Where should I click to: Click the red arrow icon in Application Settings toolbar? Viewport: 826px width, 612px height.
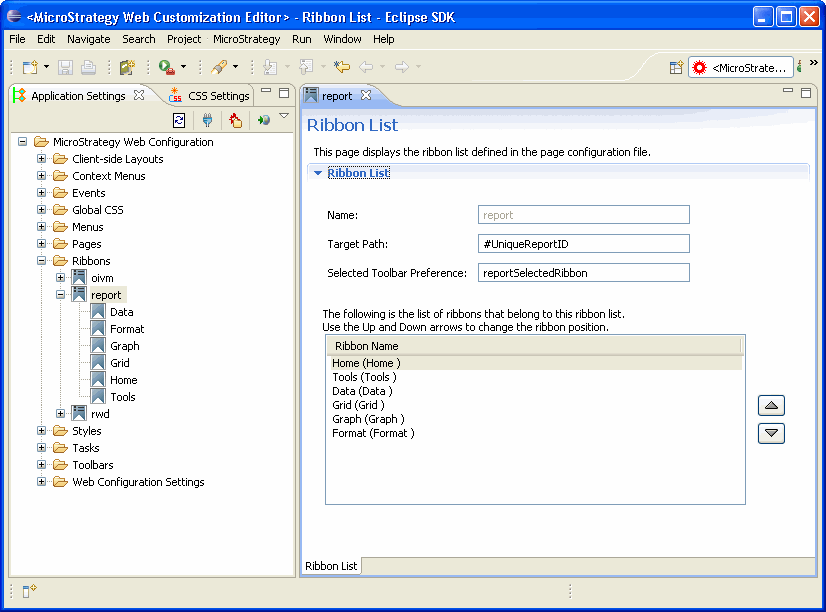coord(235,121)
